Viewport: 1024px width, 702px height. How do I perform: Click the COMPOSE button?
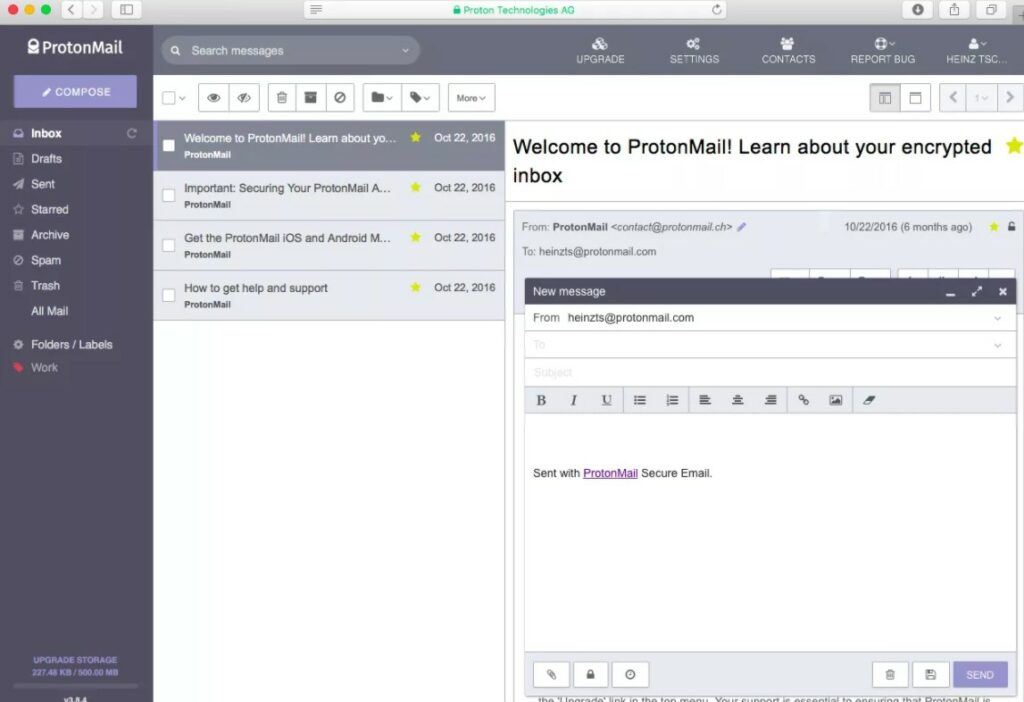point(74,91)
